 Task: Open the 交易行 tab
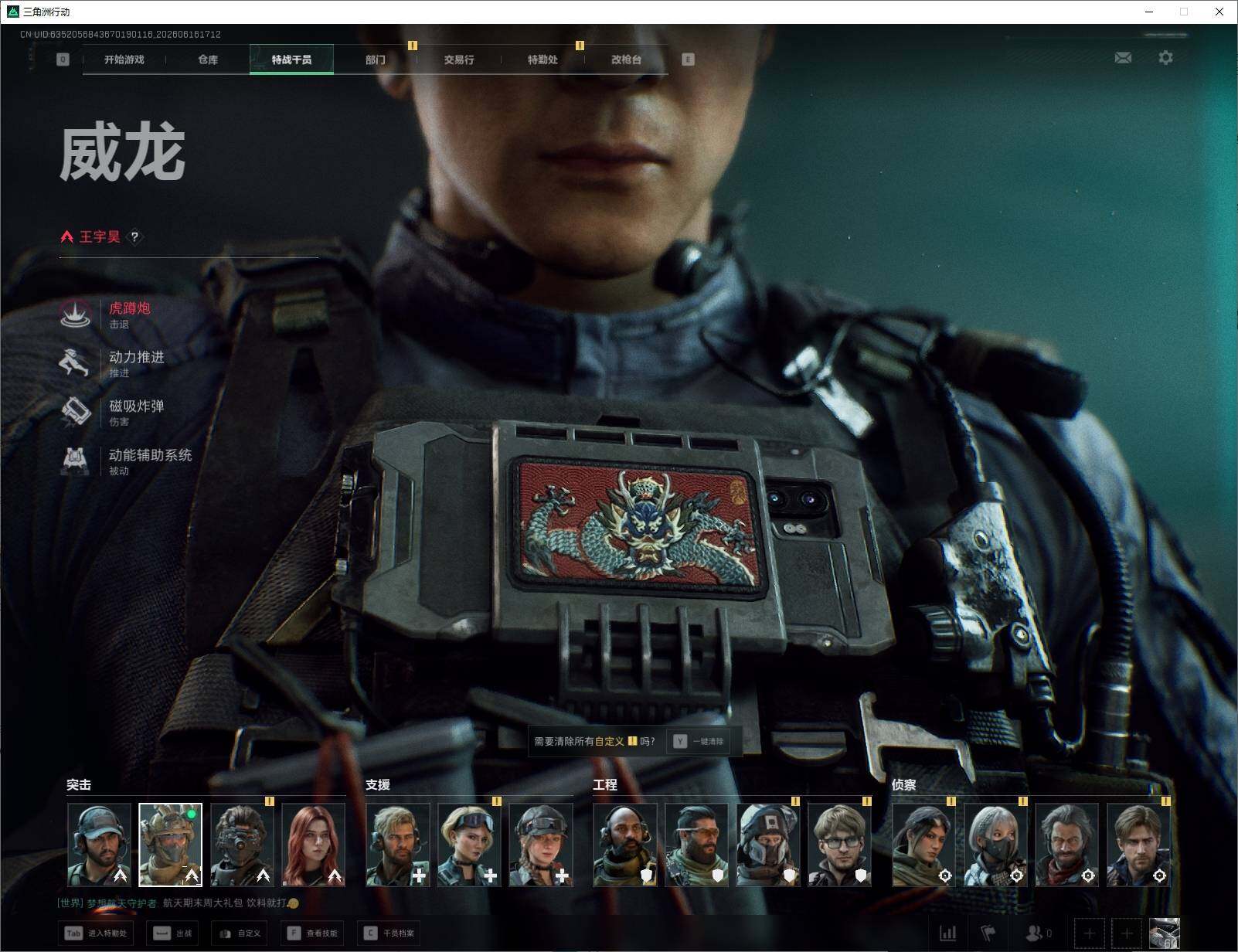pyautogui.click(x=459, y=59)
